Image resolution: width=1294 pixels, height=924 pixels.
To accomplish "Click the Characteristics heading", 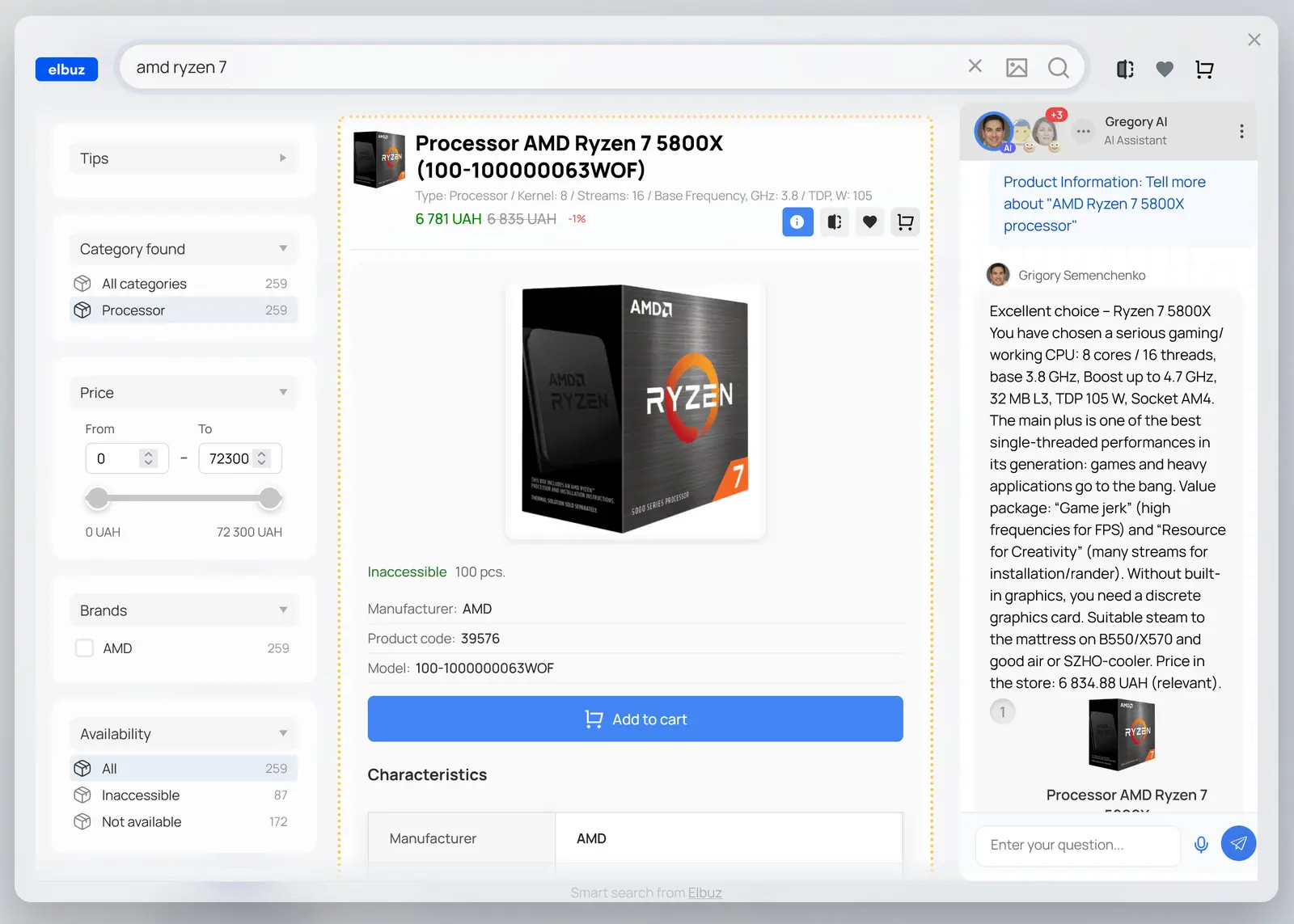I will pyautogui.click(x=427, y=774).
